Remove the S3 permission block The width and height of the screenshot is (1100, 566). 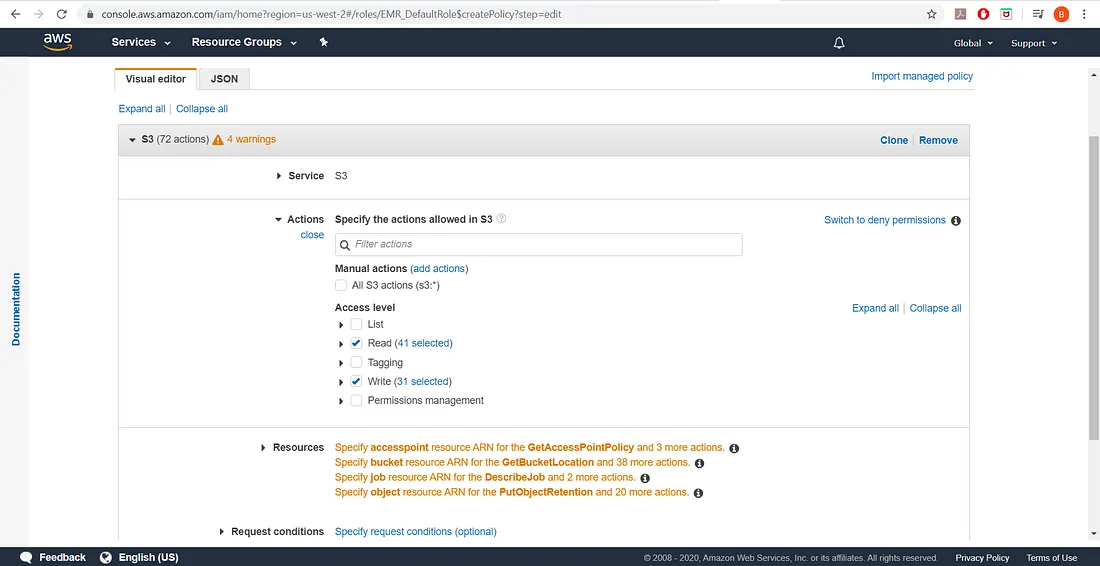point(938,140)
